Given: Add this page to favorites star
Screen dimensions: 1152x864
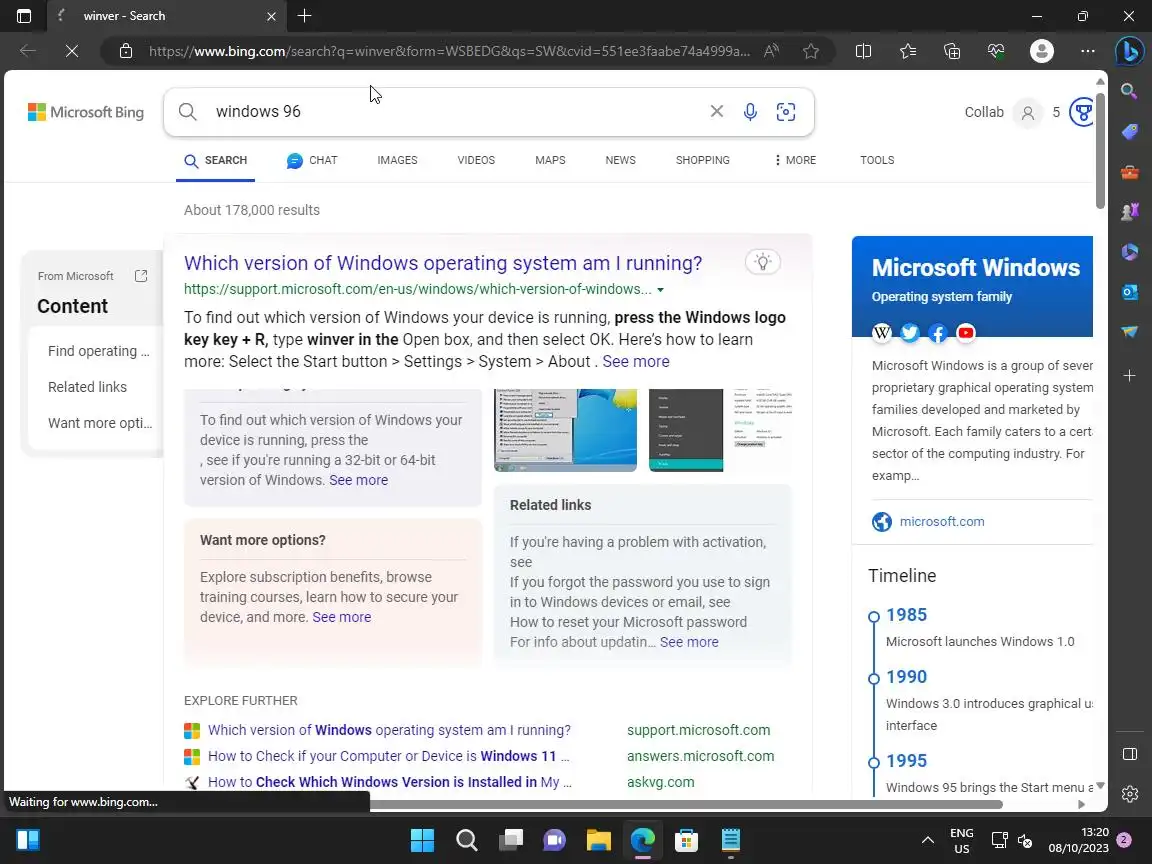Looking at the screenshot, I should pos(811,51).
